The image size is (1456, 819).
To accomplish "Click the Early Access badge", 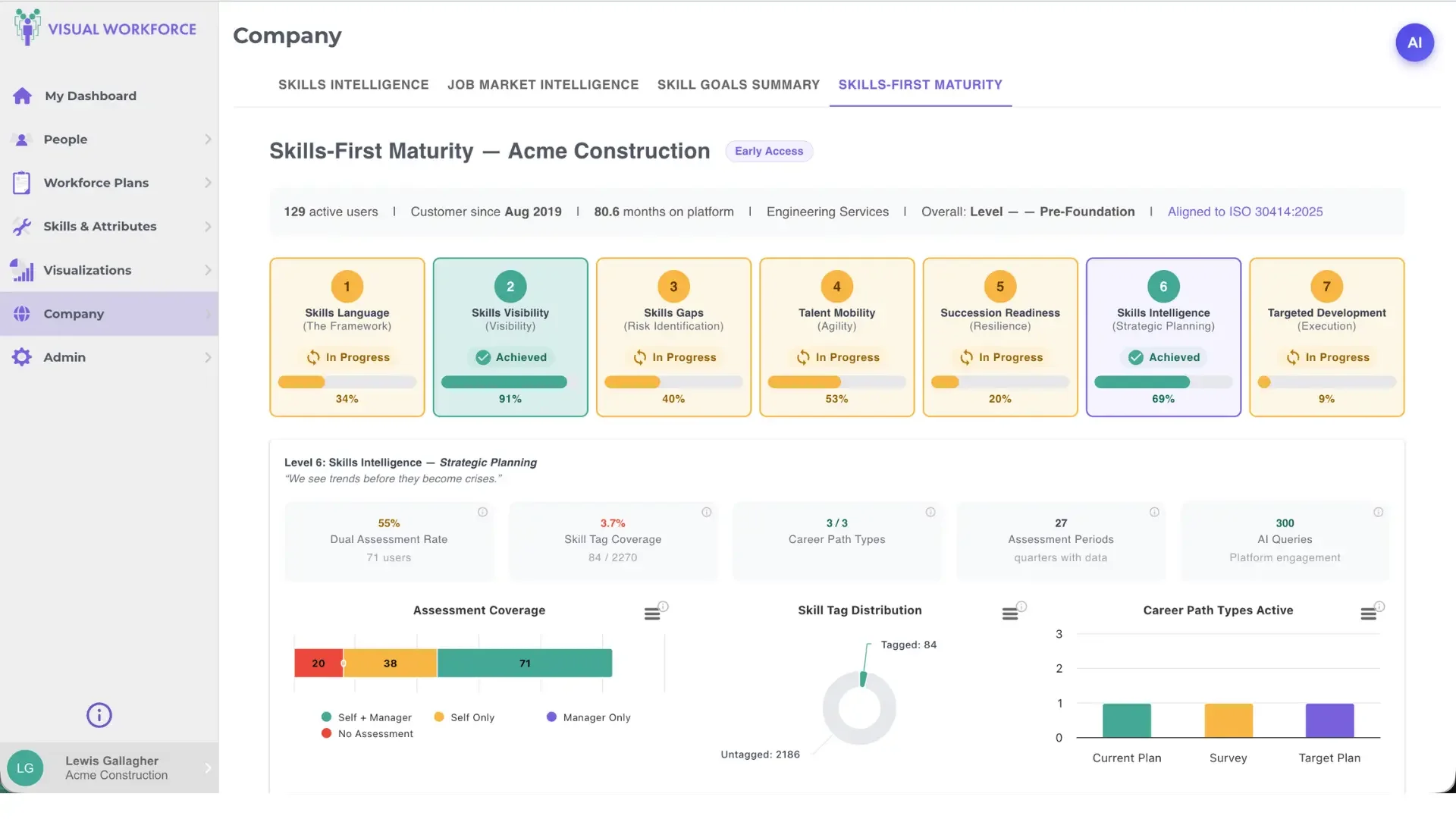I will click(769, 151).
